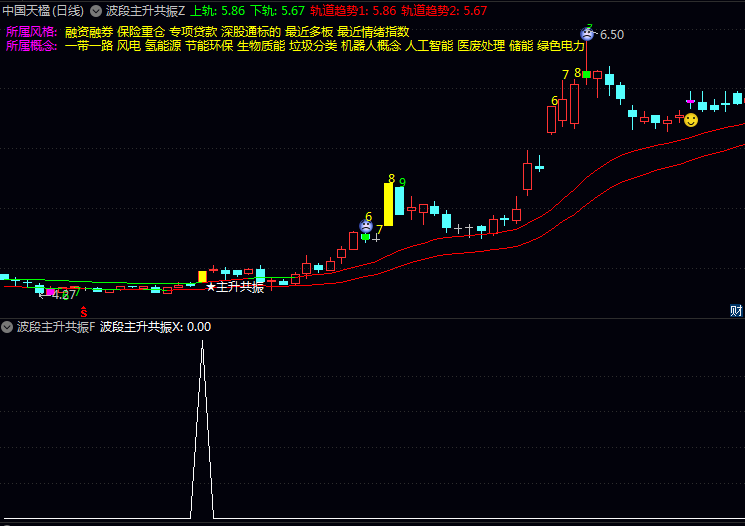Click the 深股通标的 style tag
The width and height of the screenshot is (745, 526).
pyautogui.click(x=251, y=32)
